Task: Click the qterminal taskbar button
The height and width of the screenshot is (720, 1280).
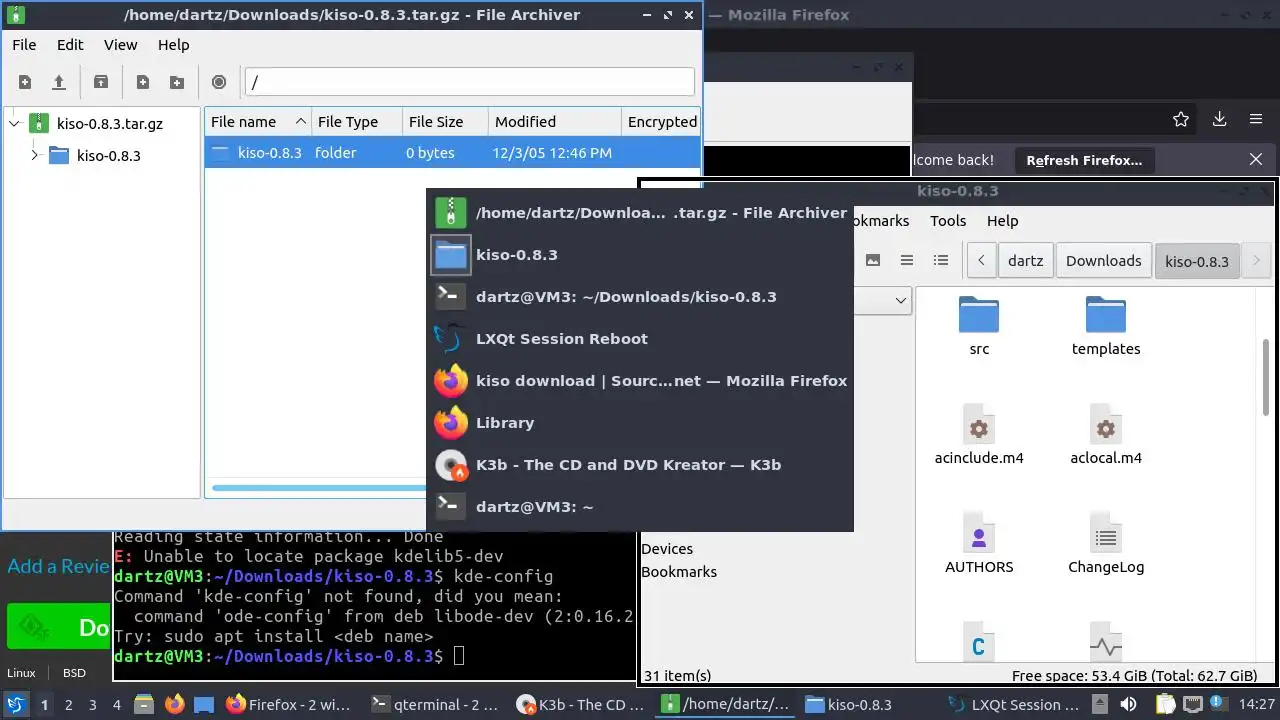Action: click(433, 705)
